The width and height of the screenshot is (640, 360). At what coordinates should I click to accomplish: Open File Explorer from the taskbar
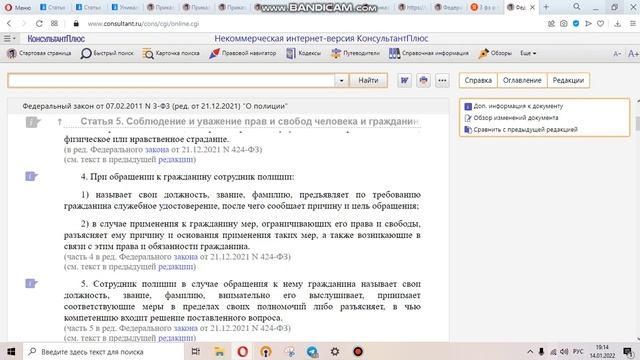coord(219,351)
